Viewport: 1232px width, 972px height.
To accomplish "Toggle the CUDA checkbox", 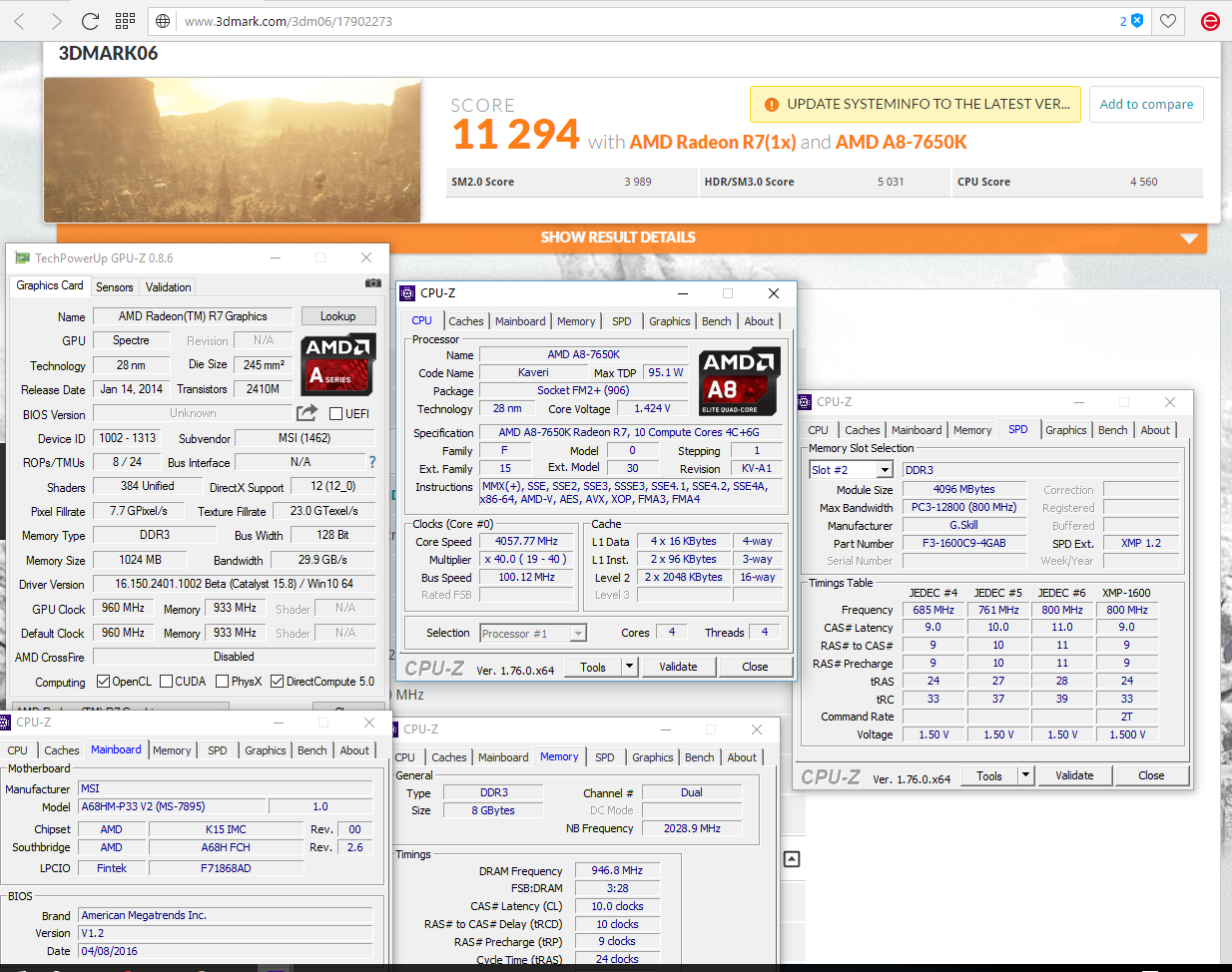I will tap(166, 682).
